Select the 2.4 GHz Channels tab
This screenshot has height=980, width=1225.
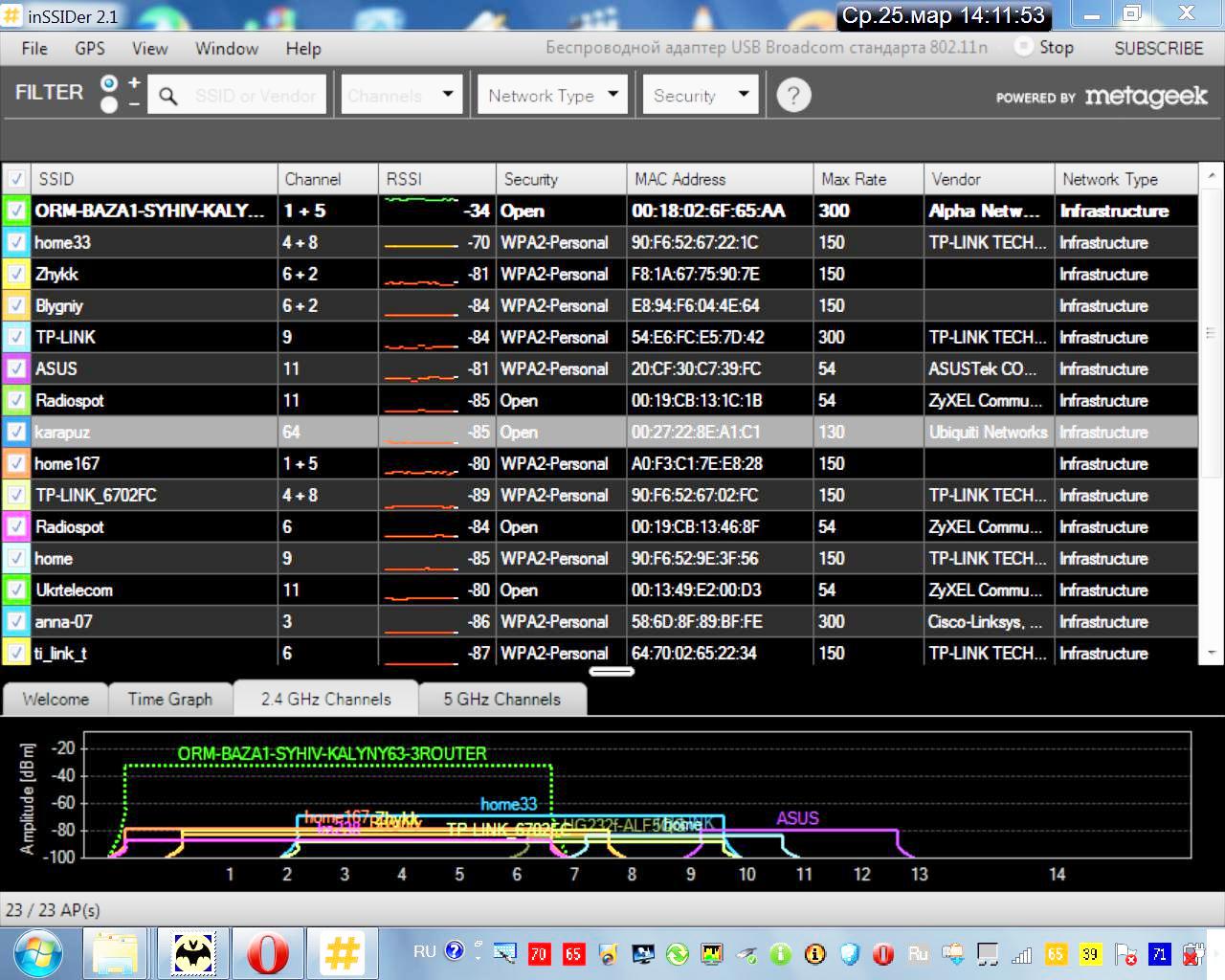click(x=326, y=699)
